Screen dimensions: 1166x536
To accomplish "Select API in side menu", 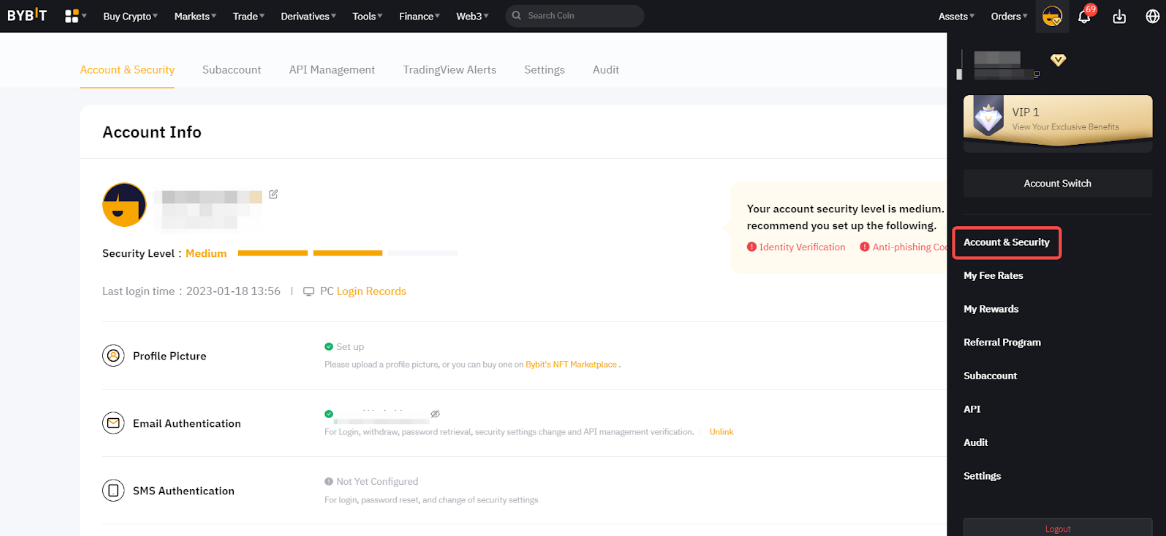I will pos(972,410).
